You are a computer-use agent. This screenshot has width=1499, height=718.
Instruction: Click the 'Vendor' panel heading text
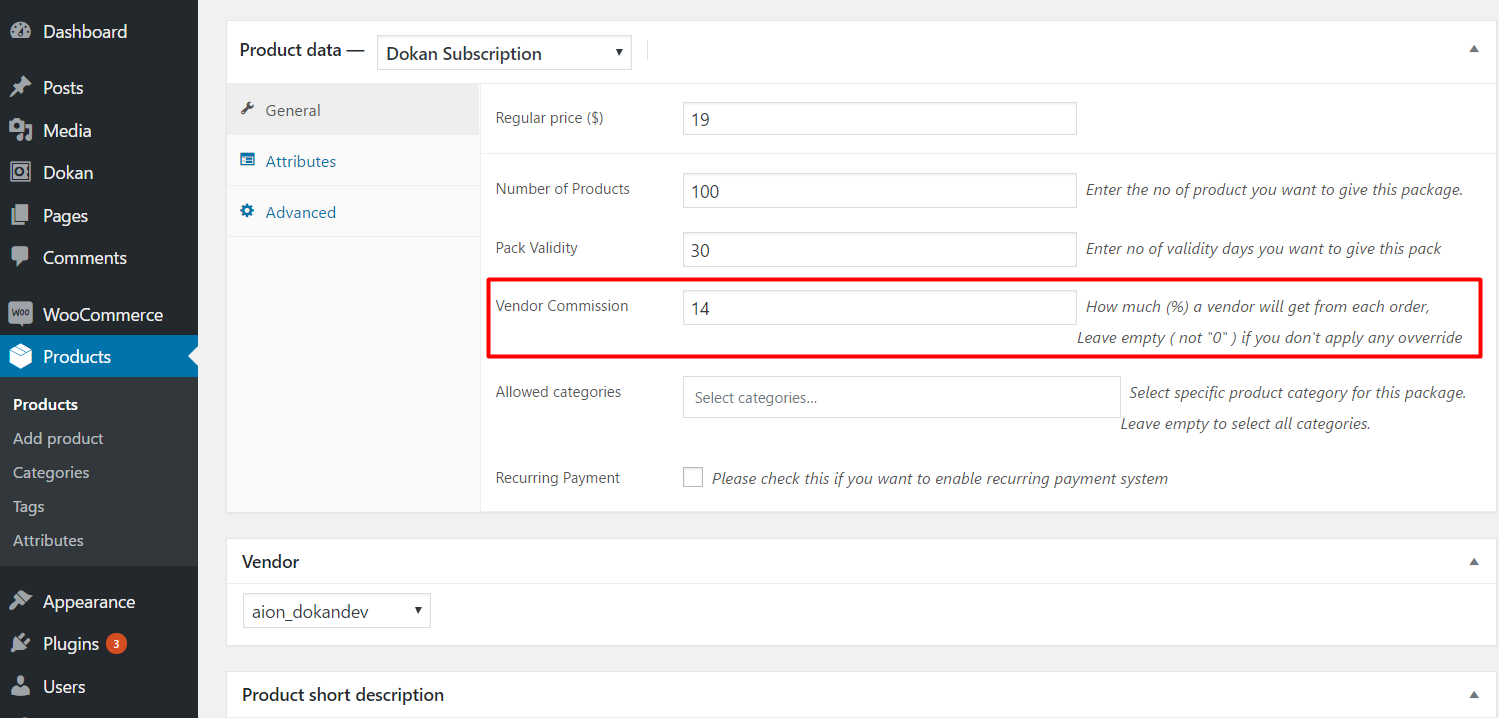coord(271,562)
